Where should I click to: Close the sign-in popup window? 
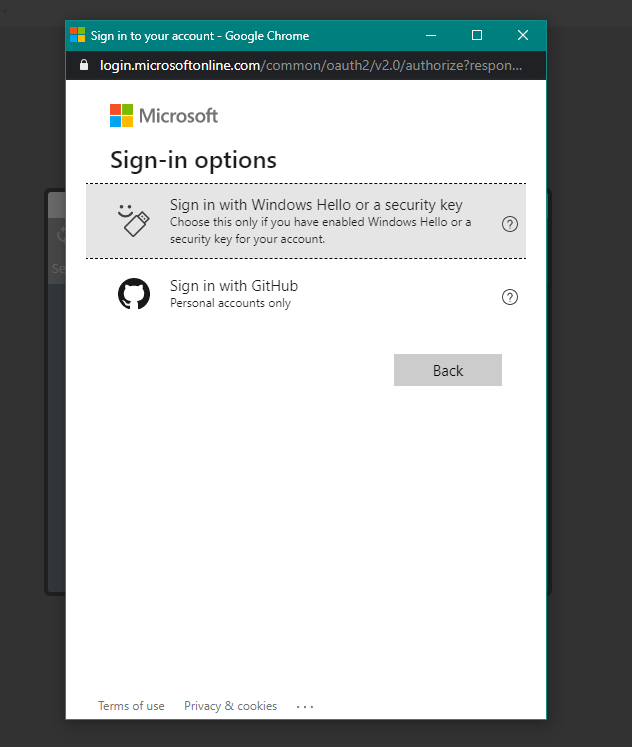pyautogui.click(x=523, y=35)
